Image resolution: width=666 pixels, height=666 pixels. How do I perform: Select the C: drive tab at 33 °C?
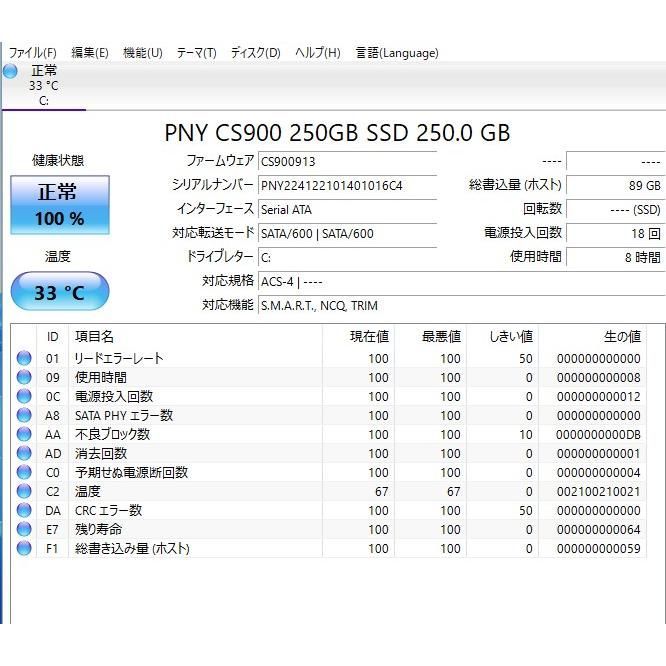coord(44,85)
